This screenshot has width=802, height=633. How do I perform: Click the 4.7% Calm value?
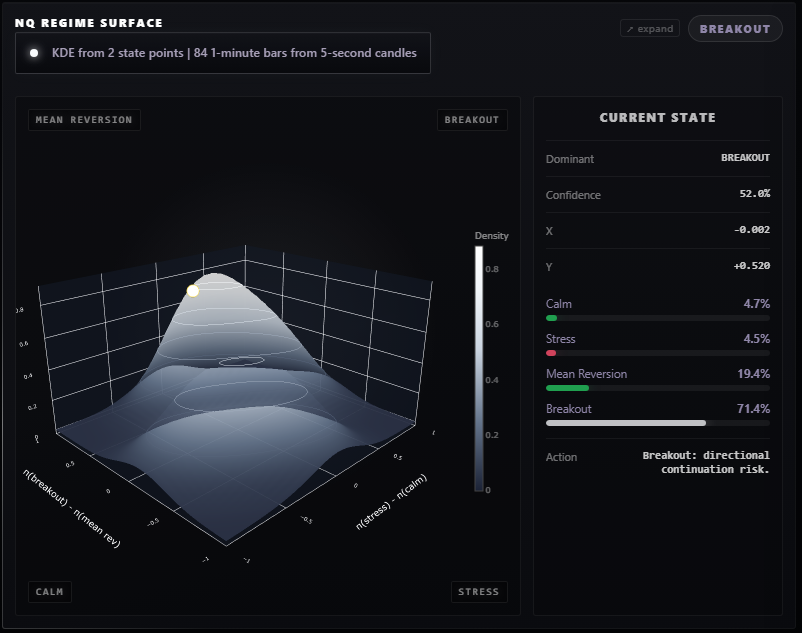point(756,304)
